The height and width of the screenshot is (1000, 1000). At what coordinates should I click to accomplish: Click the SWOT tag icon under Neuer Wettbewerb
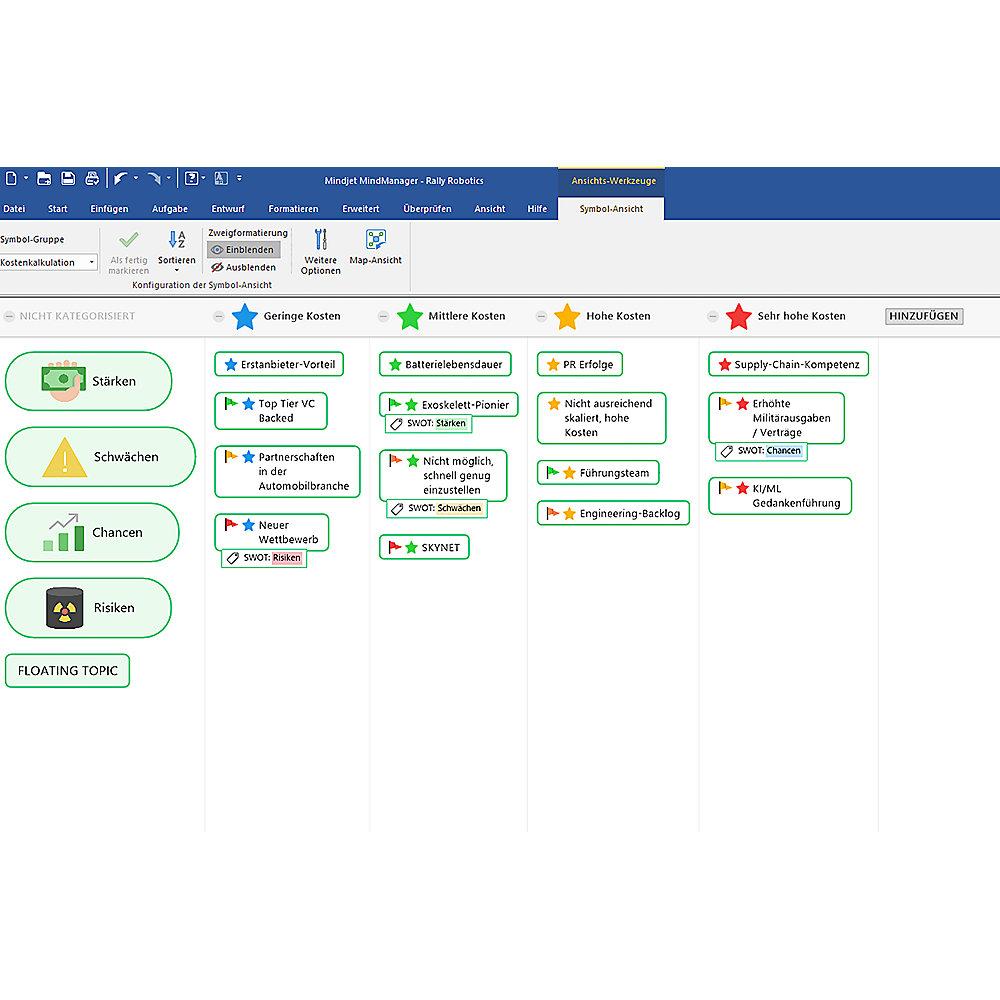pos(232,558)
